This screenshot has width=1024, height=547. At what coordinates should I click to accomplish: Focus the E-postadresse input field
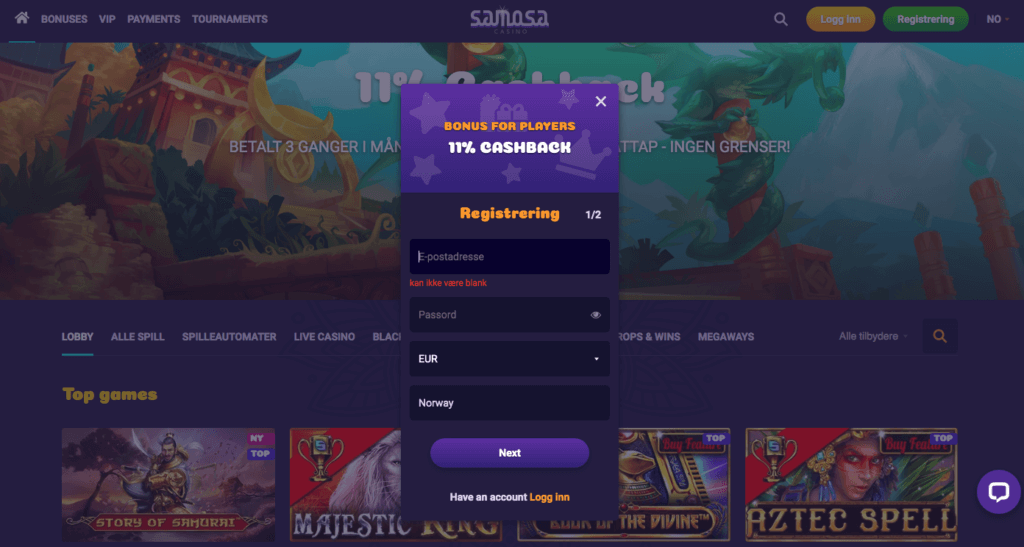509,257
